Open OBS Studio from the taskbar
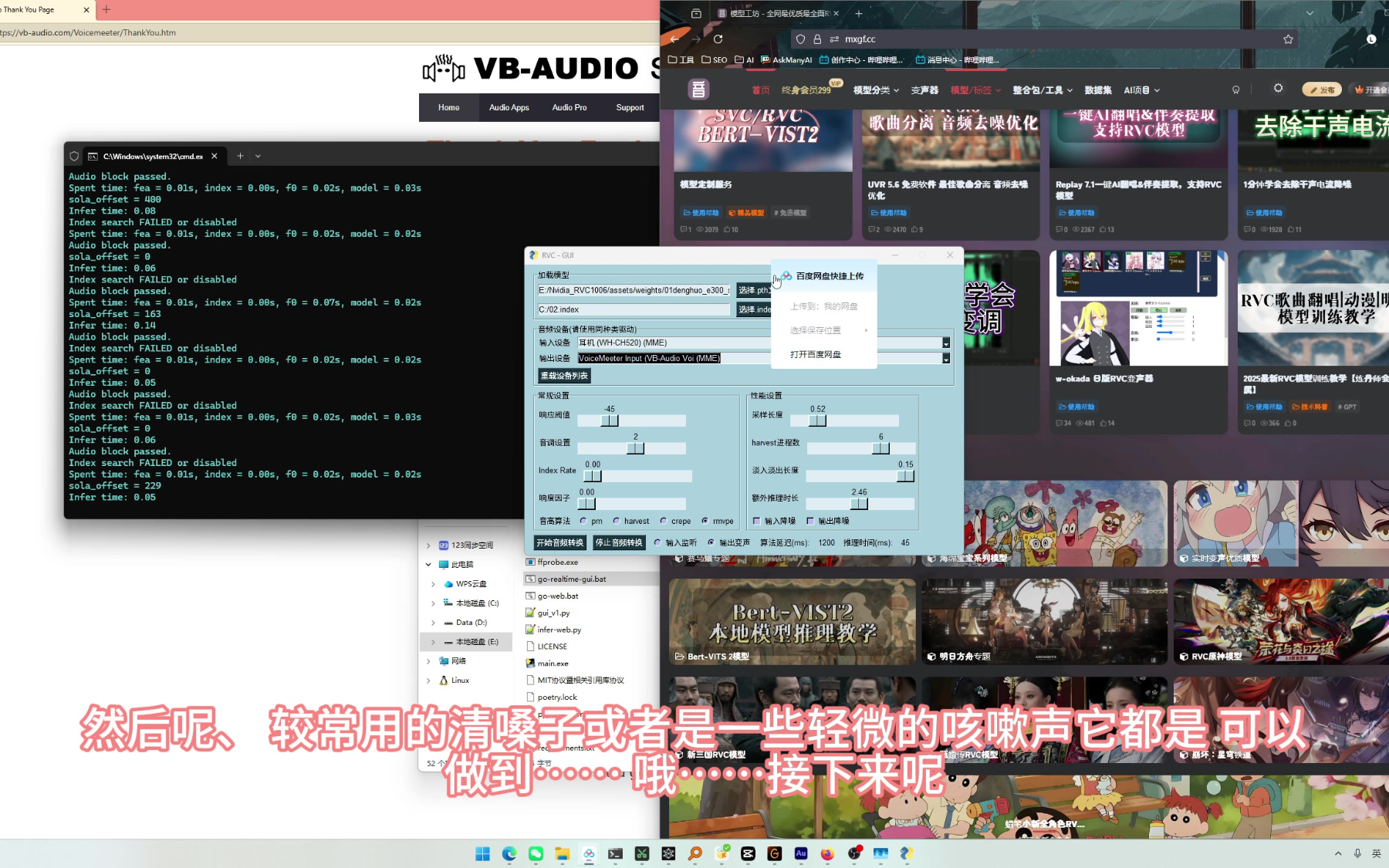The image size is (1389, 868). 854,853
